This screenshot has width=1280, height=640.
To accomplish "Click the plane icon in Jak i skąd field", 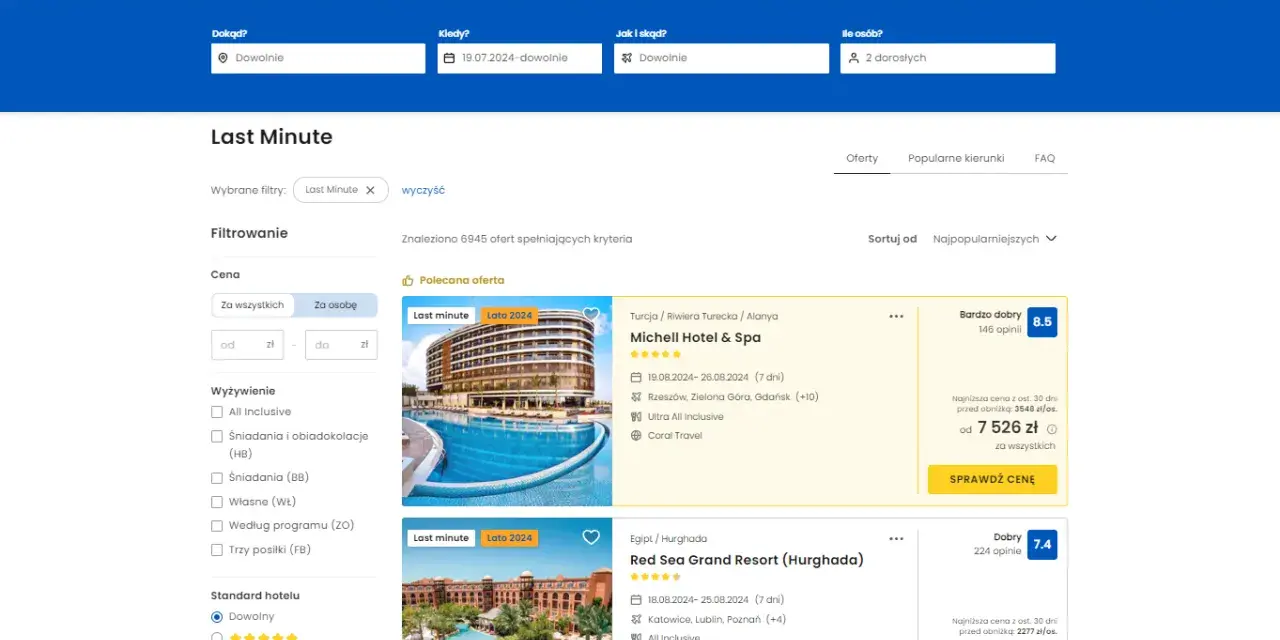I will [x=627, y=58].
